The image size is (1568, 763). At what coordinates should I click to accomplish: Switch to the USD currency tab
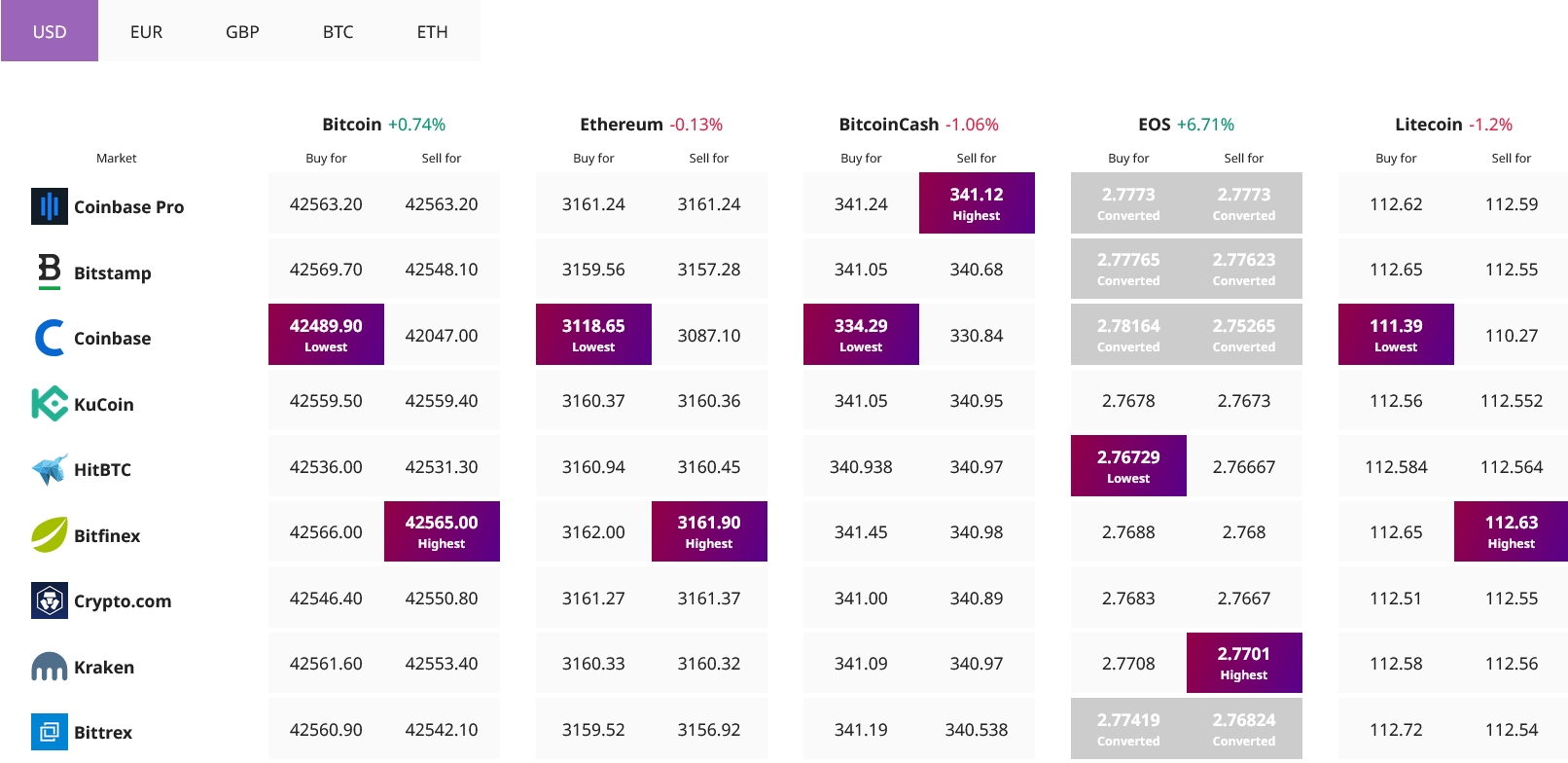(x=50, y=31)
